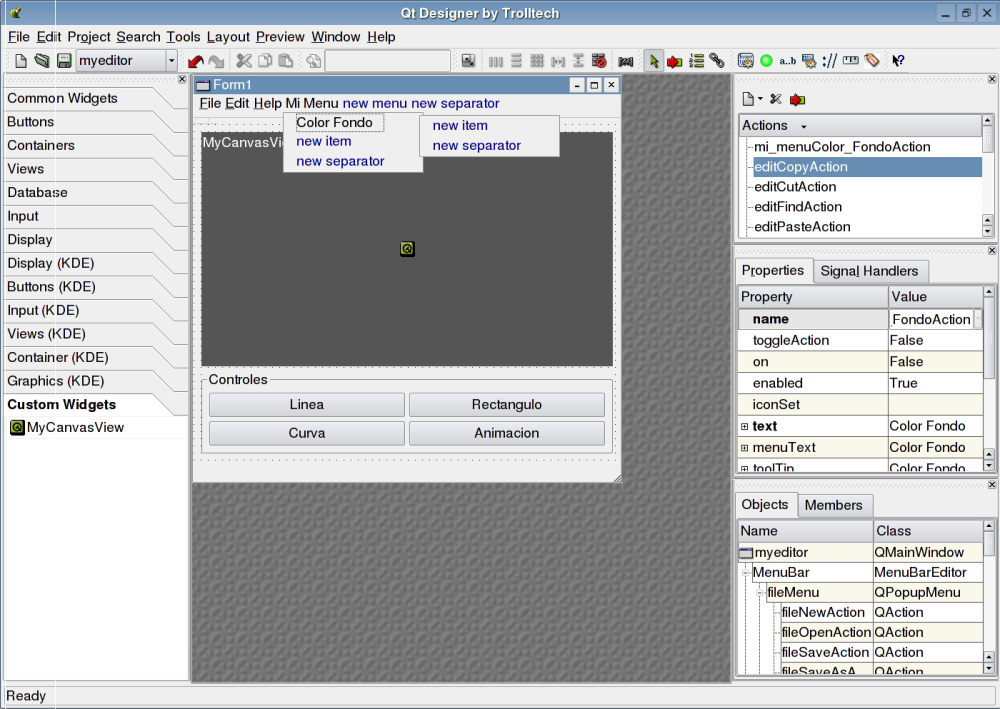Open the Tools menu
The width and height of the screenshot is (1000, 709).
(183, 37)
